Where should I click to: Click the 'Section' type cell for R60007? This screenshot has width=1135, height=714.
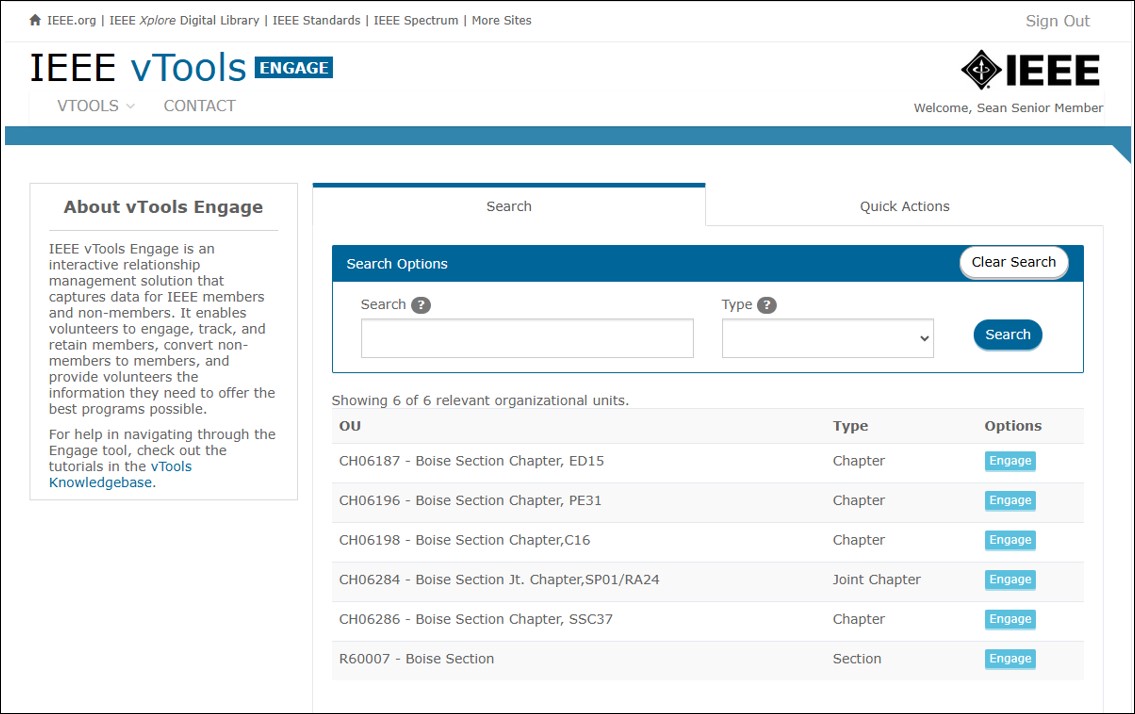point(857,659)
